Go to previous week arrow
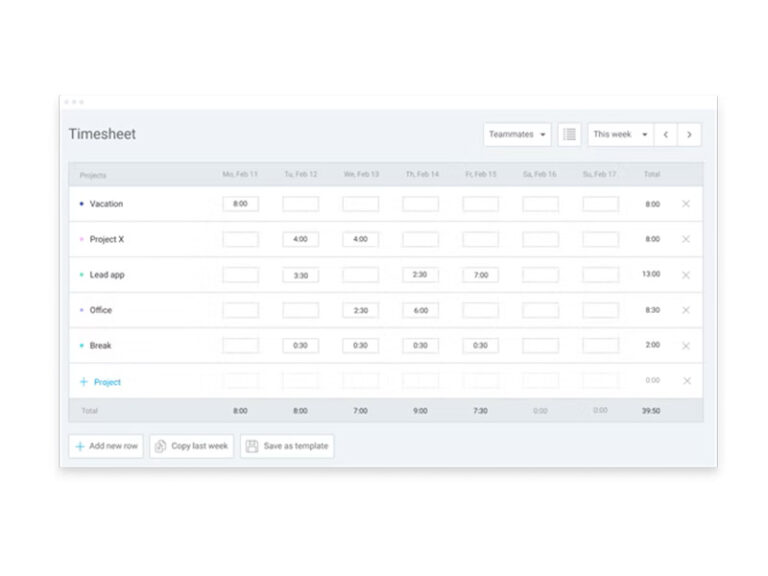The width and height of the screenshot is (768, 576). [x=666, y=134]
